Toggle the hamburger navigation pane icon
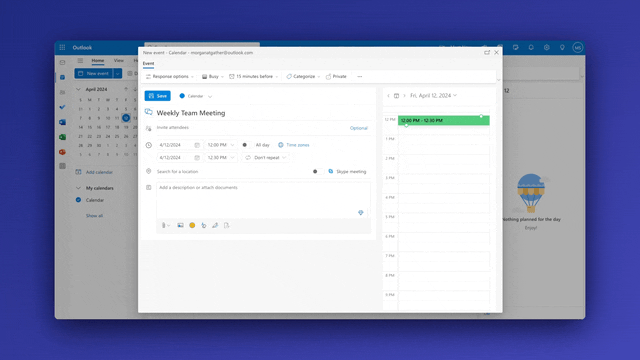Screen dimensions: 640x360 (80, 60)
